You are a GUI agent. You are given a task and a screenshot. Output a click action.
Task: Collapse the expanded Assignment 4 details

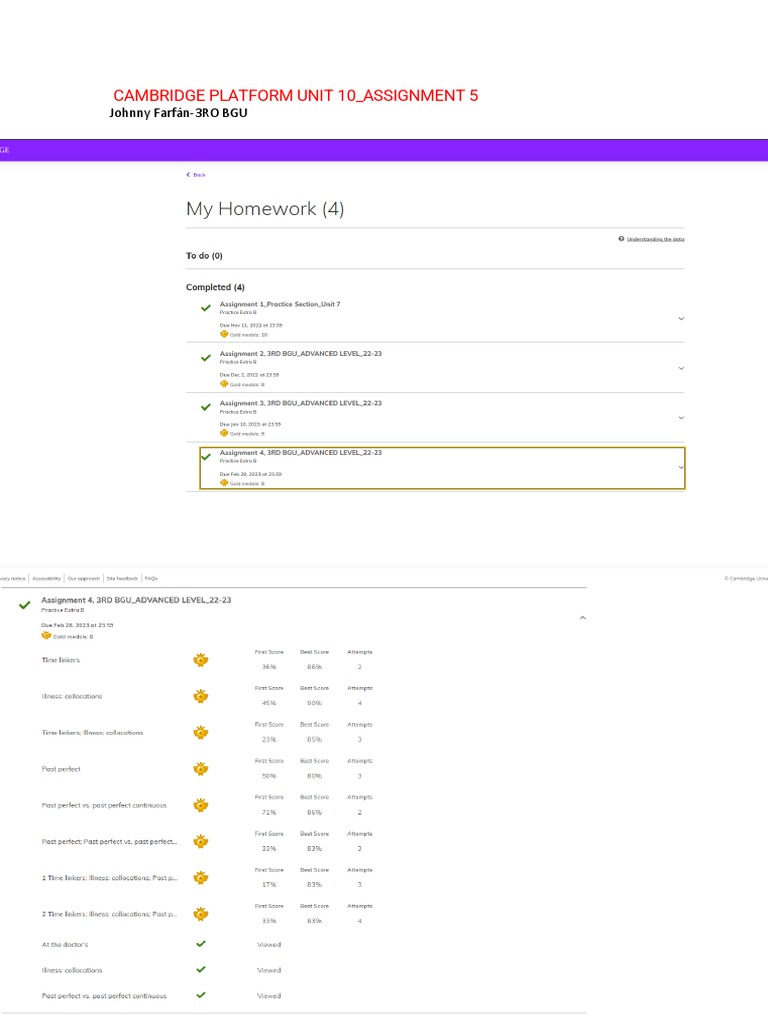(582, 618)
